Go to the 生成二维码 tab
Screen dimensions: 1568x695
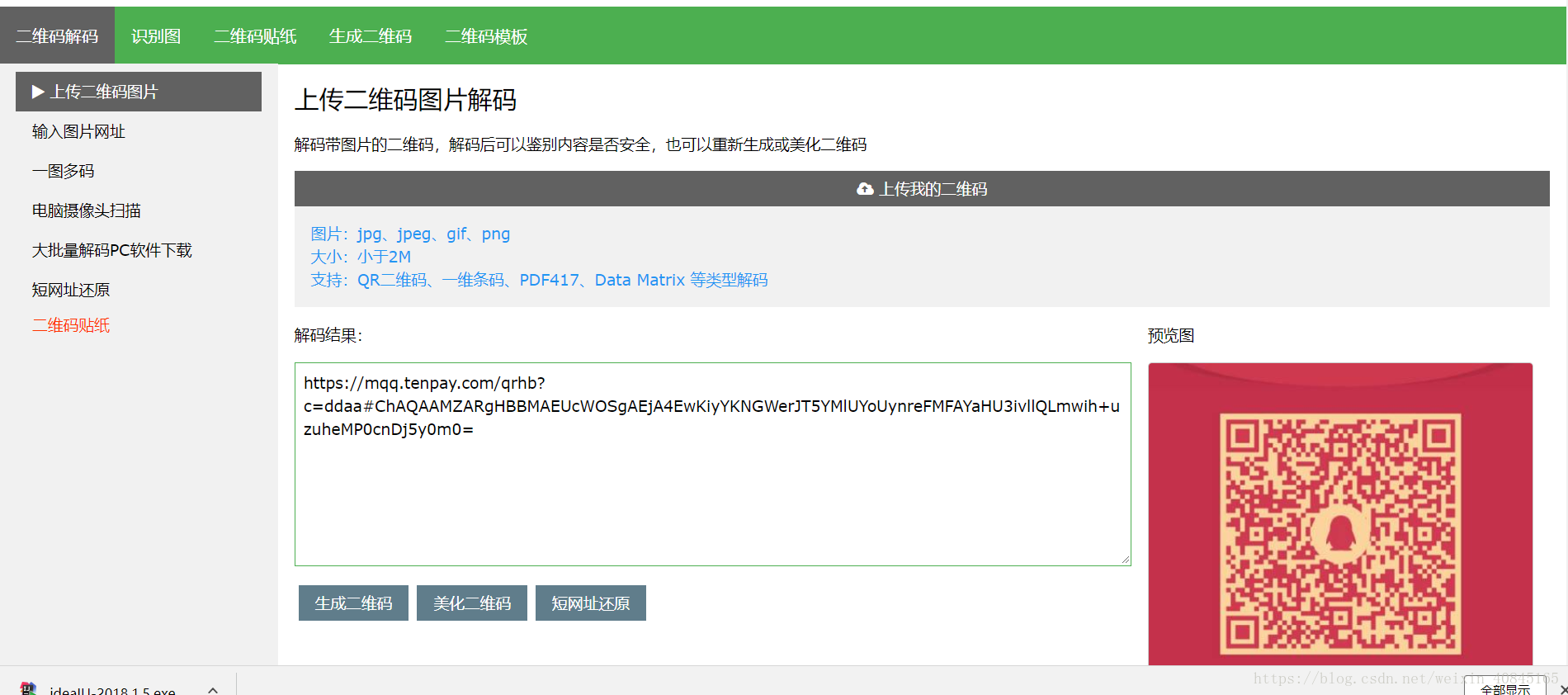(x=371, y=35)
